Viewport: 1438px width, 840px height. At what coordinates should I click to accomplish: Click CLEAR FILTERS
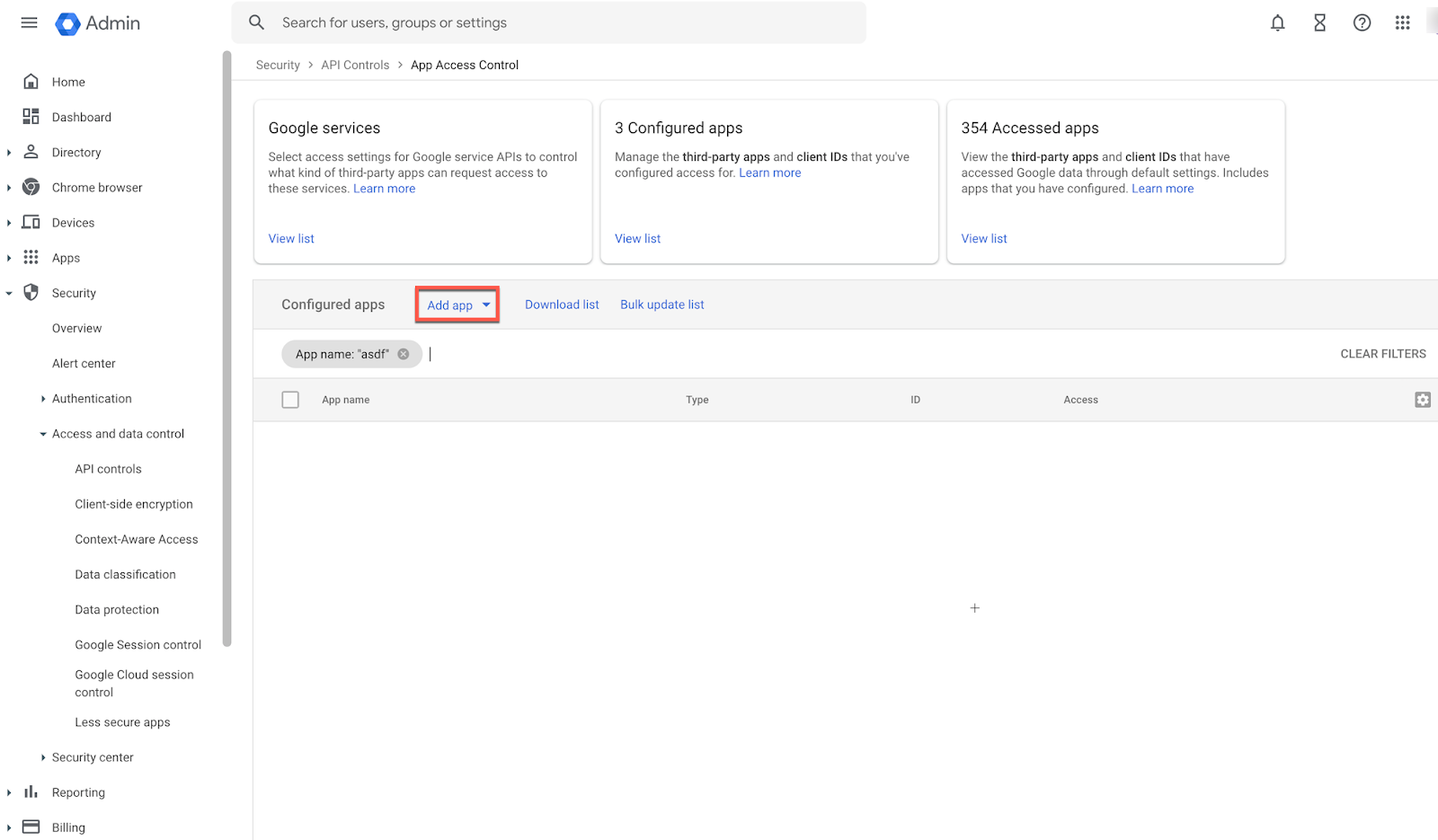pos(1382,353)
